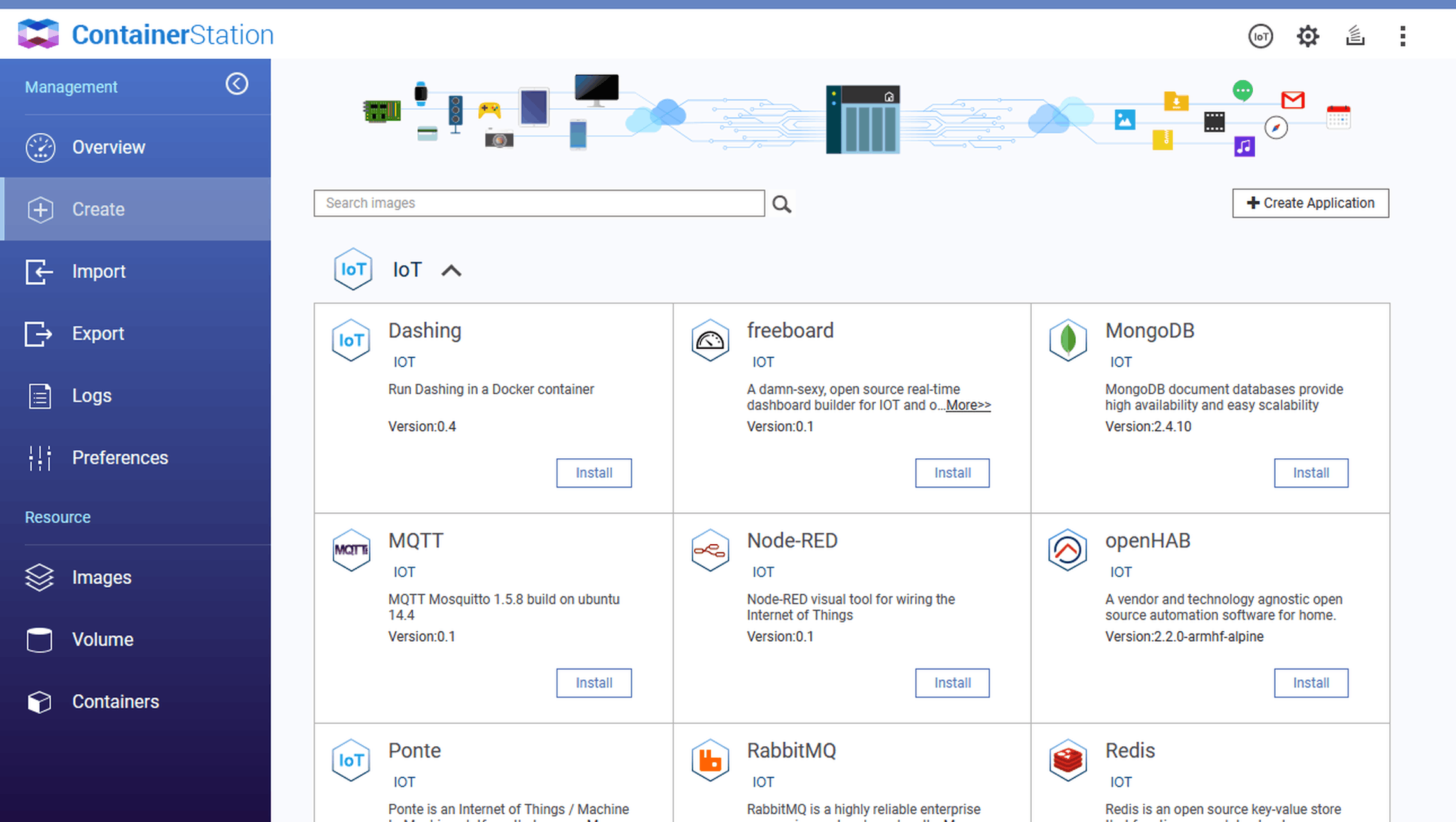
Task: Open the Images resource page
Action: point(102,577)
